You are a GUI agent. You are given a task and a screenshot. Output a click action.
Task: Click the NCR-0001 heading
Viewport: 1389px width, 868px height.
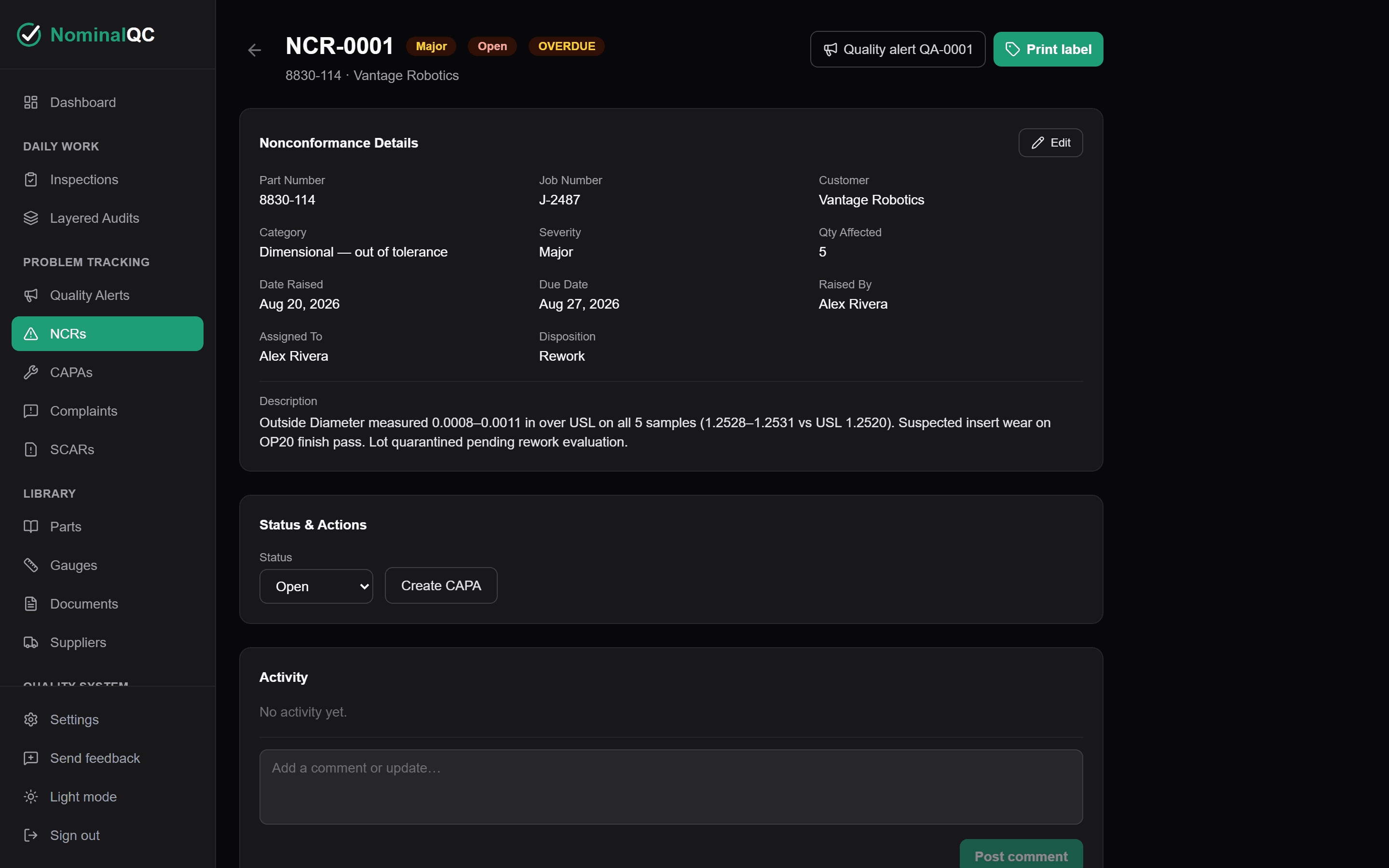(339, 46)
